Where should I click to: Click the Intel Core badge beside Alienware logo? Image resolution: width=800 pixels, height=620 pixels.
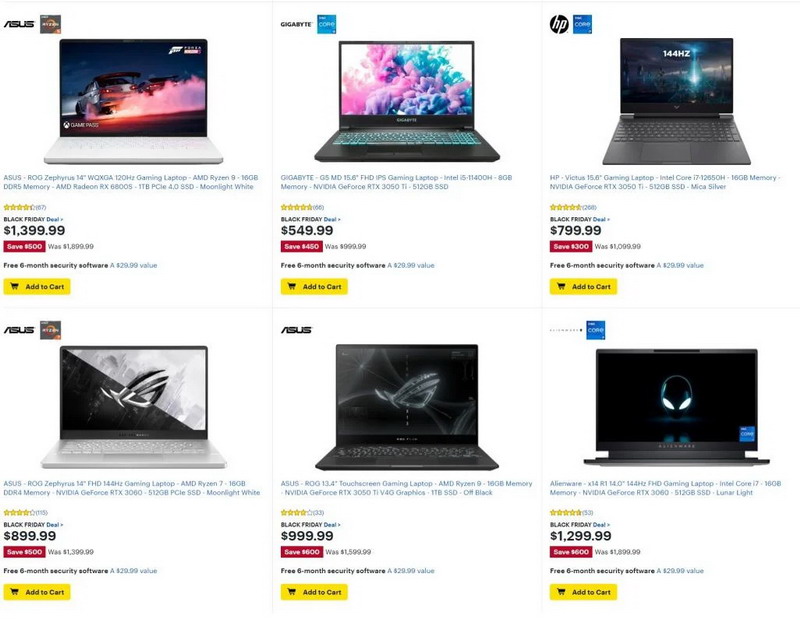tap(595, 330)
